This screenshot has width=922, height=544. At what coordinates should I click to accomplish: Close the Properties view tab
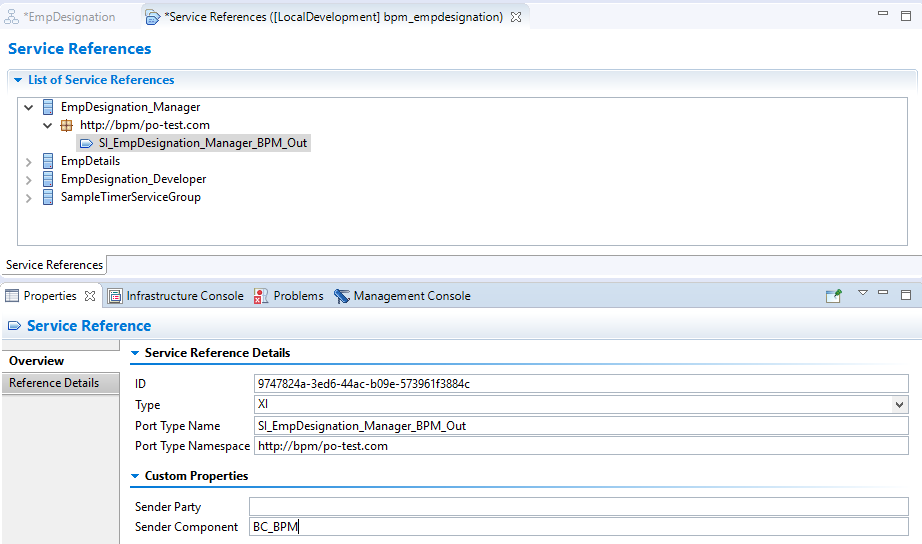tap(89, 296)
